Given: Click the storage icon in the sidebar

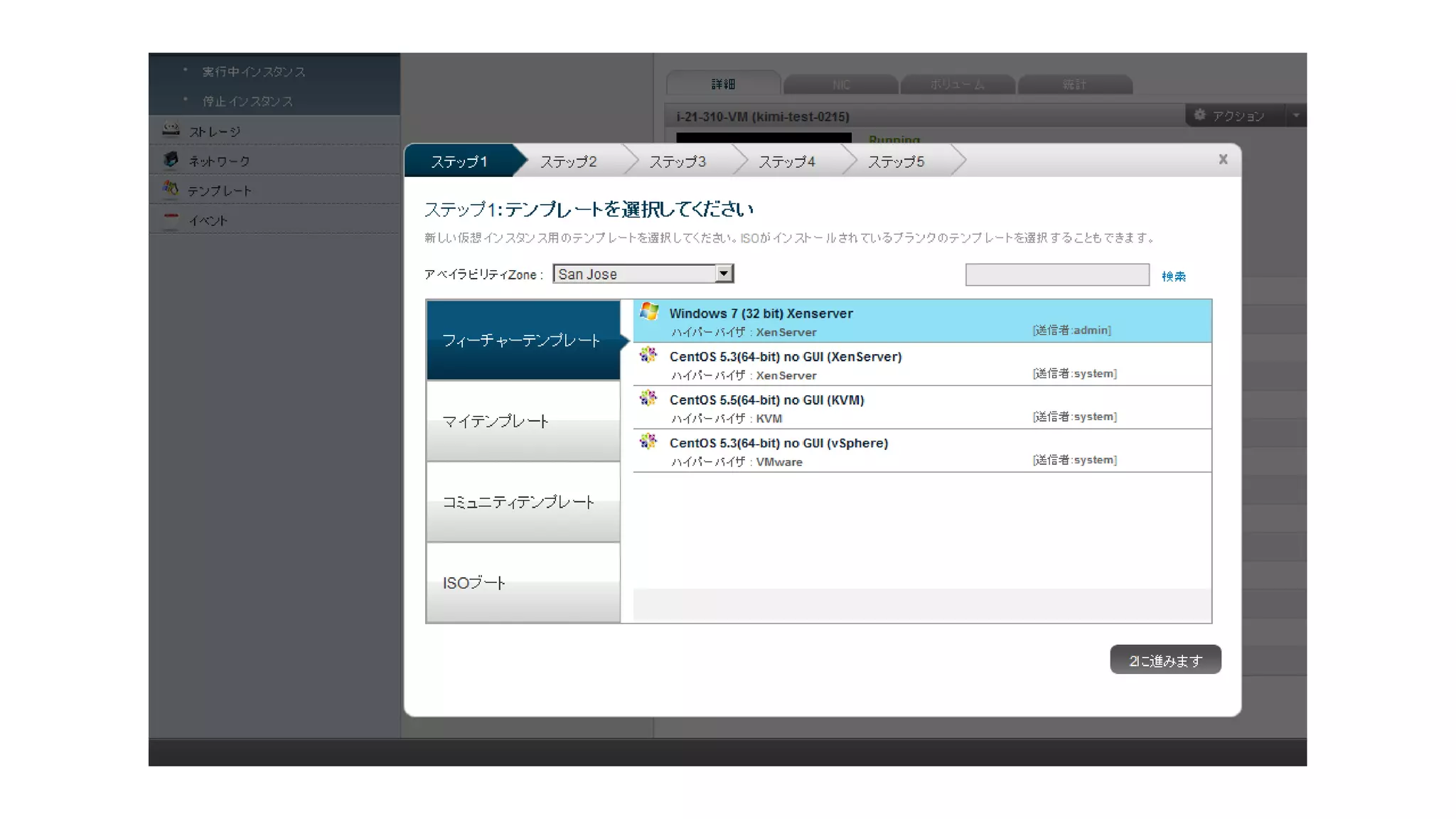Looking at the screenshot, I should (x=171, y=130).
